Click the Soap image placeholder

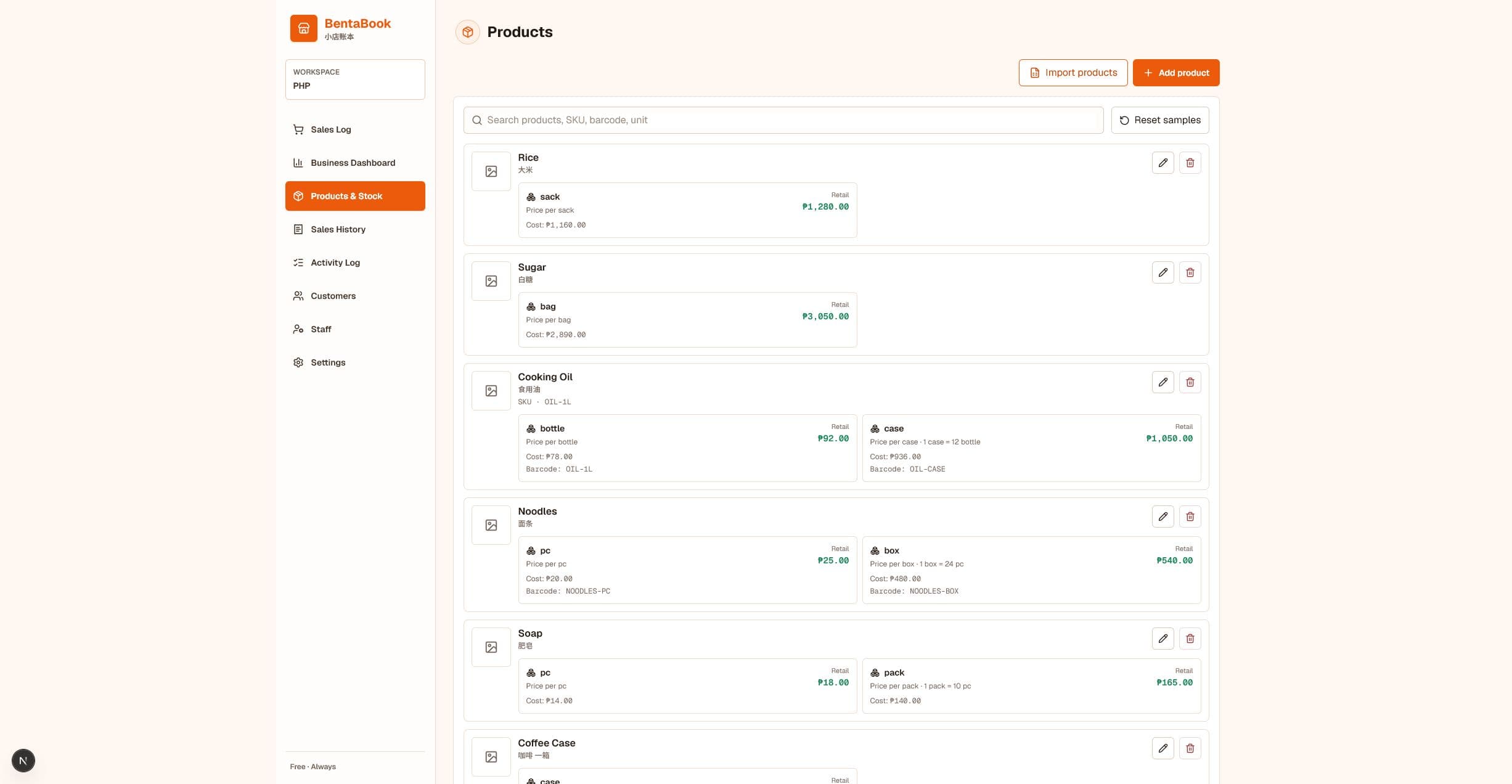pyautogui.click(x=491, y=647)
